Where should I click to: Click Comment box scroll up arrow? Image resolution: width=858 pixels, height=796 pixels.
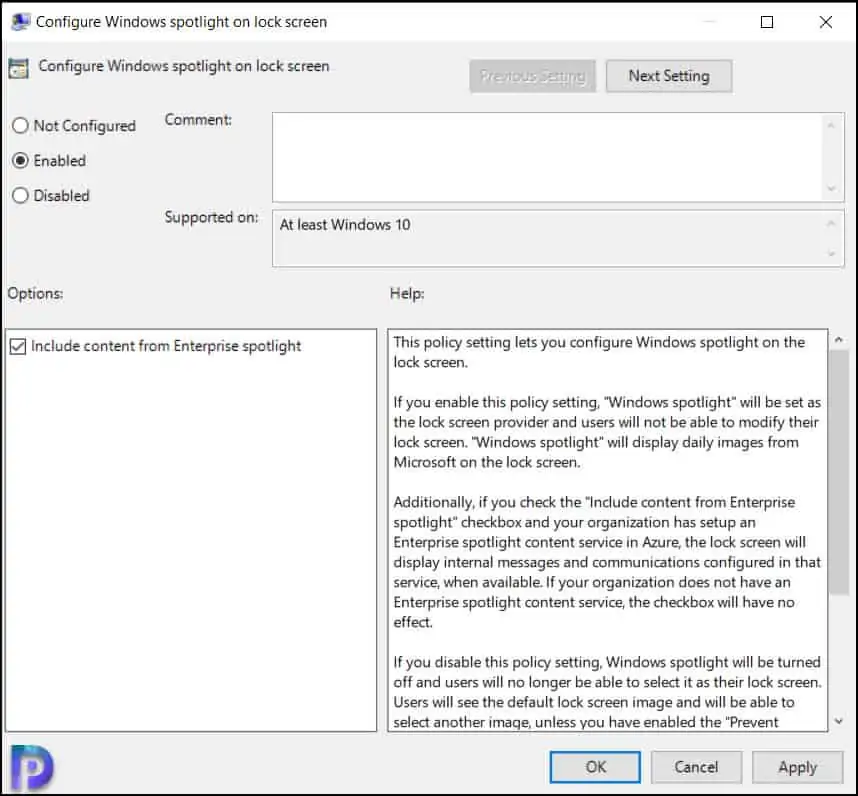pos(831,125)
